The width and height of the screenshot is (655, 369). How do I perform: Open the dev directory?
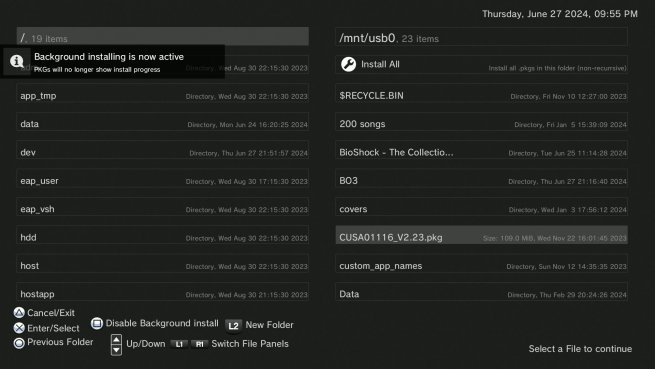[x=162, y=150]
